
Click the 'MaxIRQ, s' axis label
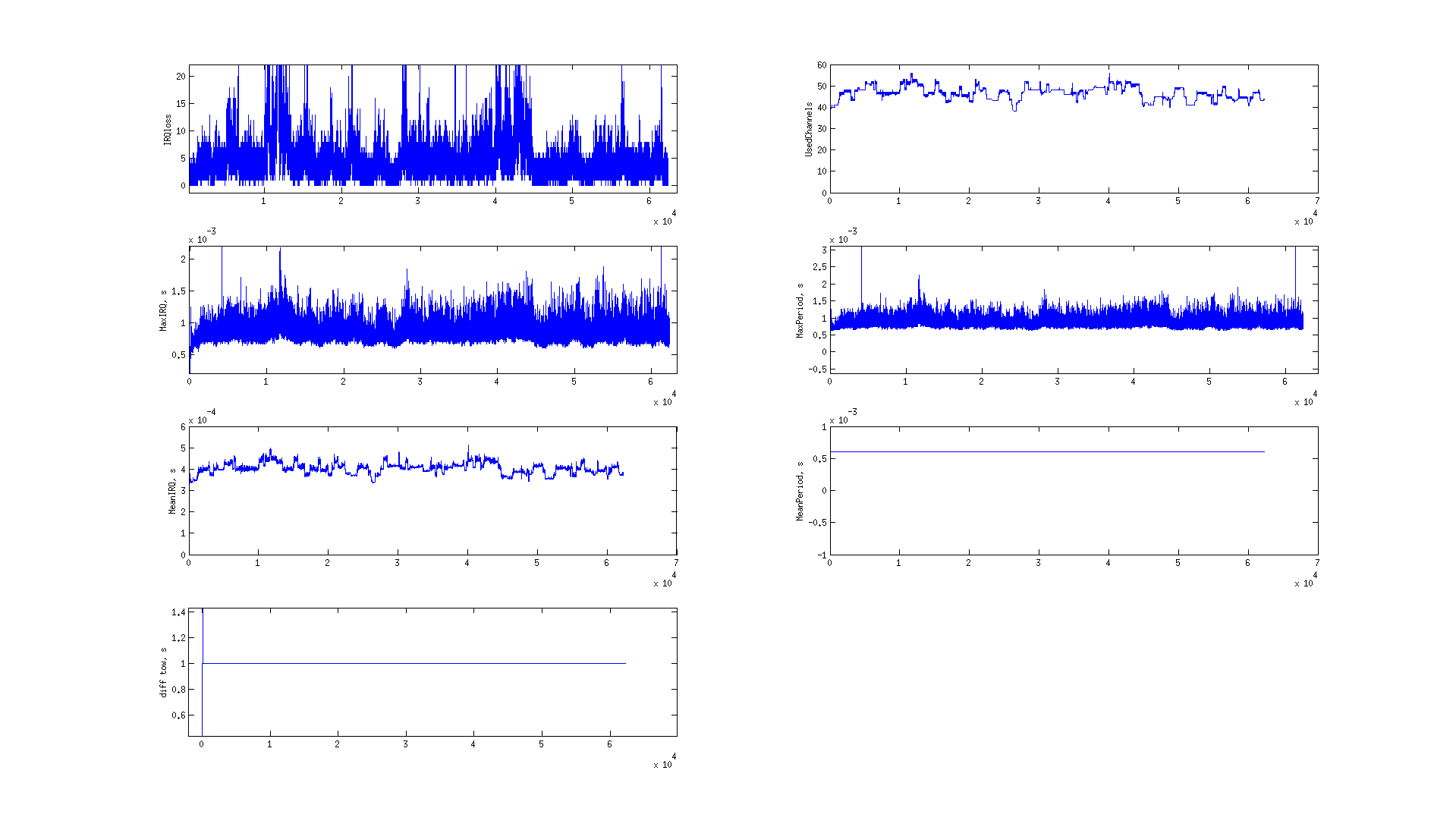(163, 310)
